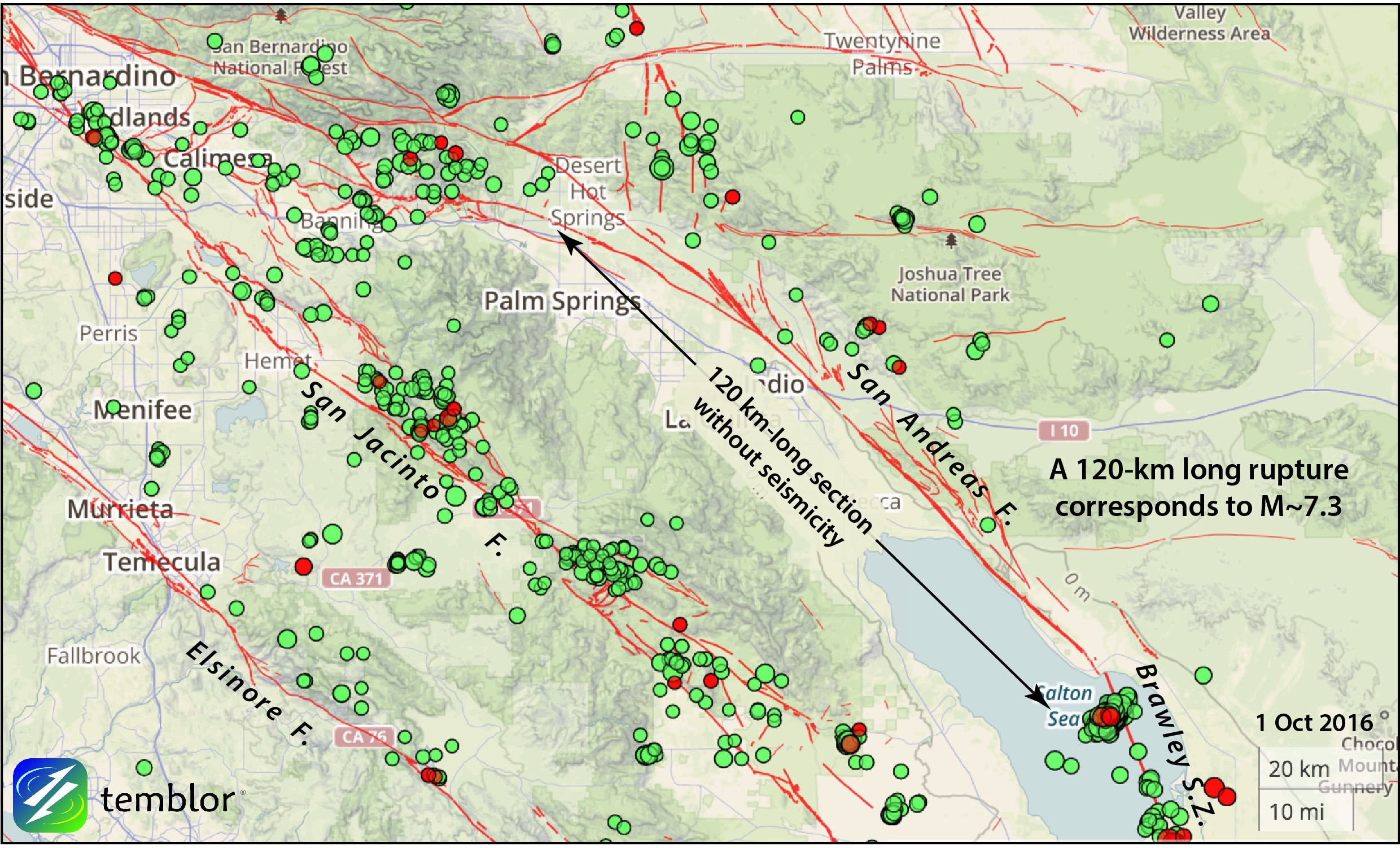Image resolution: width=1400 pixels, height=848 pixels.
Task: Click arrowhead pointing at Salton Sea
Action: point(1038,696)
